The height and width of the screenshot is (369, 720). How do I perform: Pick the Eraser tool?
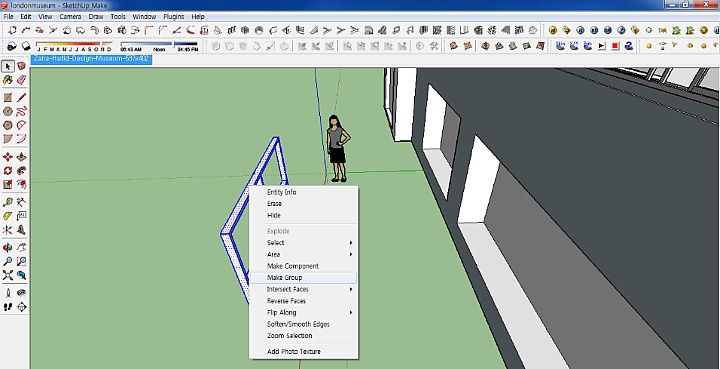coord(22,80)
